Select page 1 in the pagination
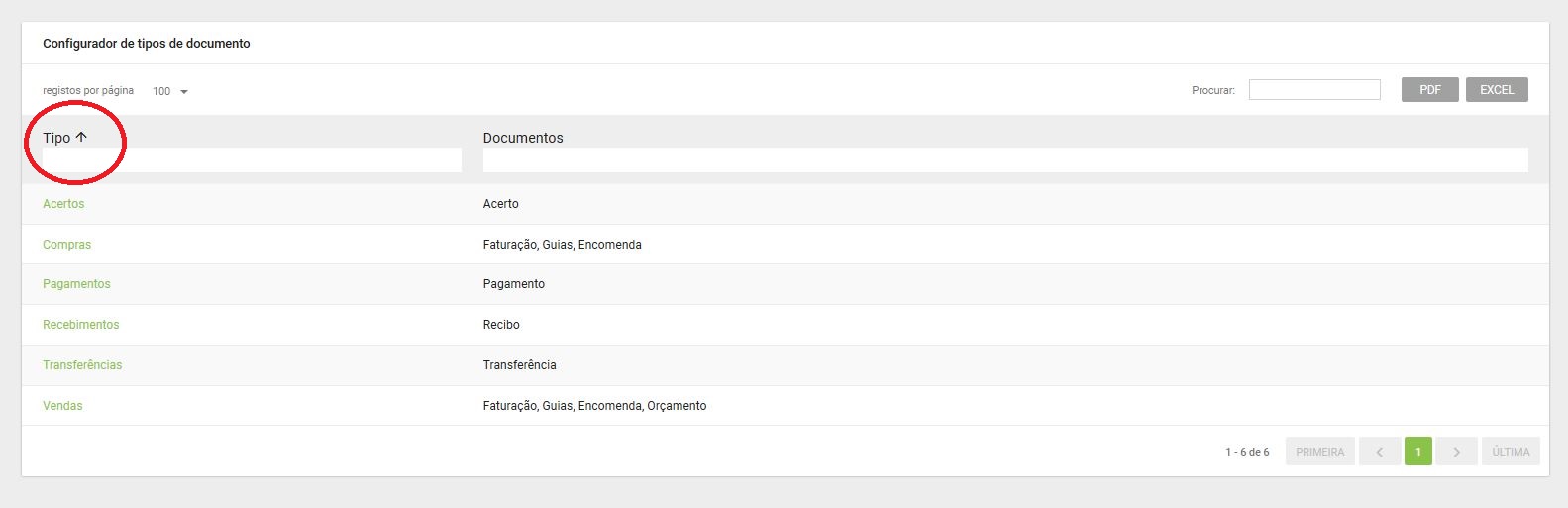The width and height of the screenshot is (1568, 508). click(x=1418, y=452)
